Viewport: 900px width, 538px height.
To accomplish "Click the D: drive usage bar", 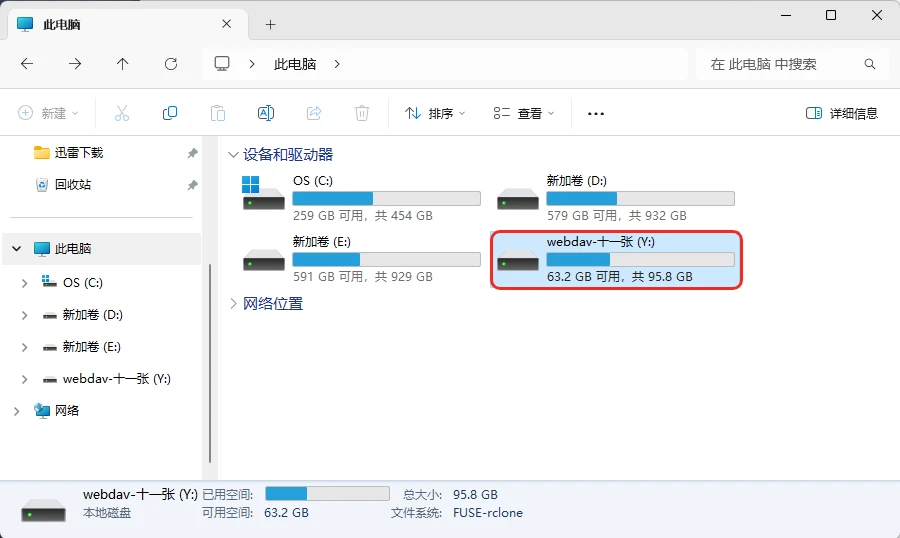I will [640, 199].
